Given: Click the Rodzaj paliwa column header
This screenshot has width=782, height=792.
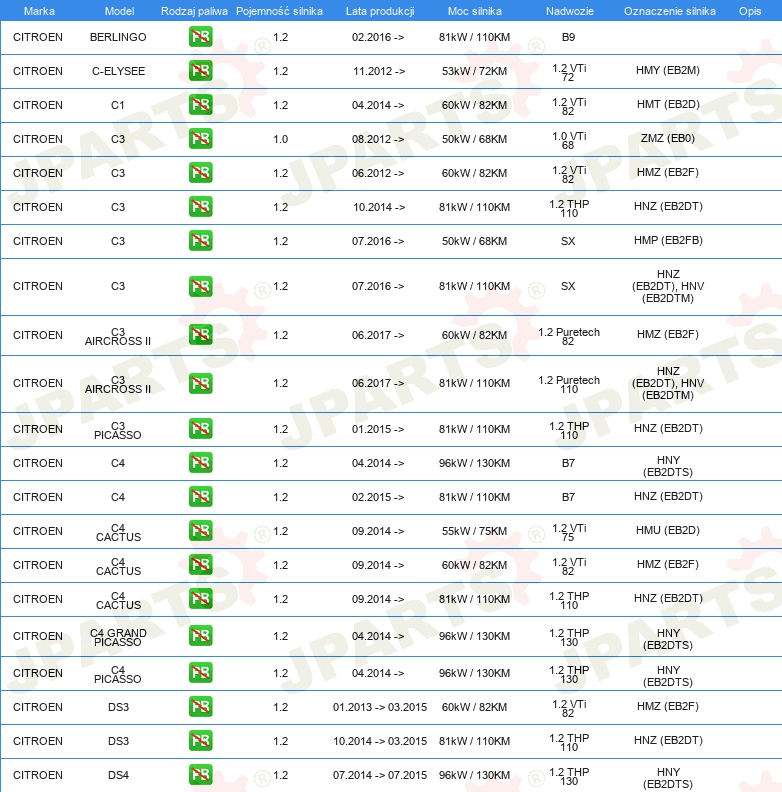Looking at the screenshot, I should (194, 10).
